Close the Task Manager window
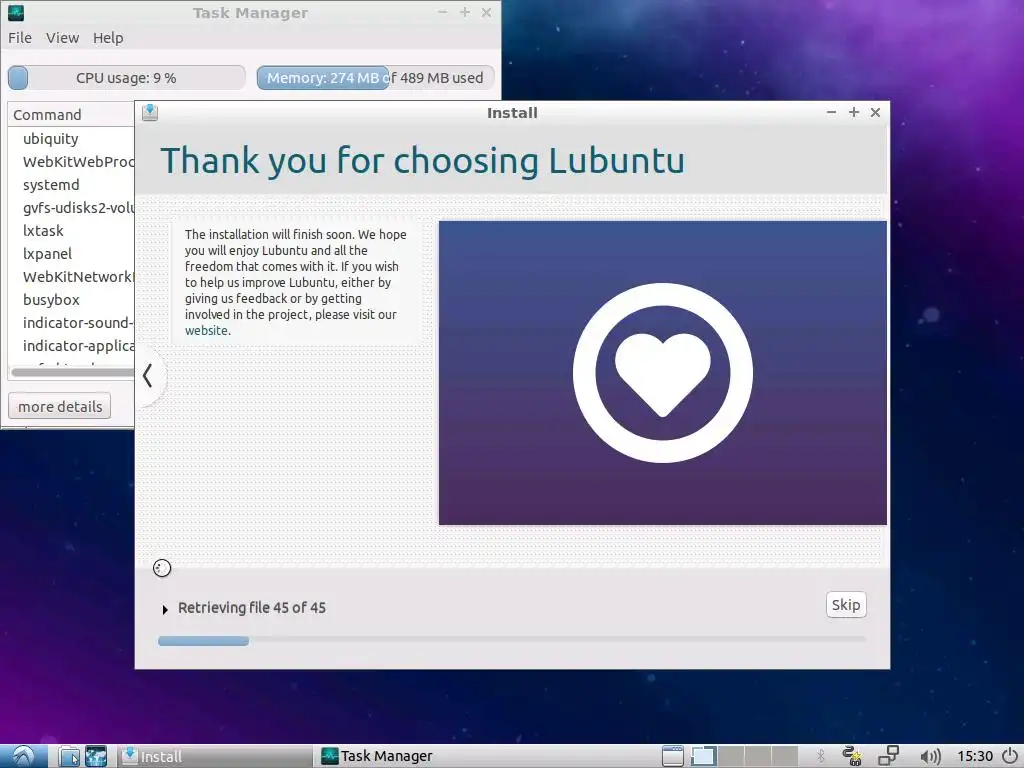1024x768 pixels. (487, 12)
